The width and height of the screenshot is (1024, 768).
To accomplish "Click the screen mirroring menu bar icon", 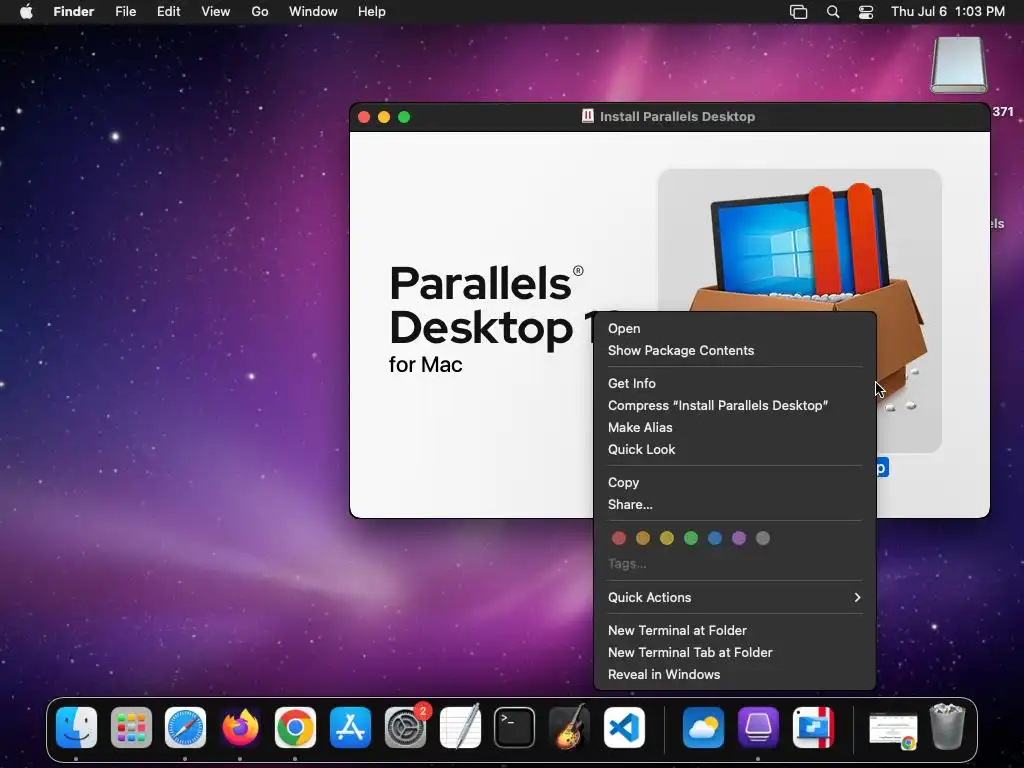I will click(798, 12).
